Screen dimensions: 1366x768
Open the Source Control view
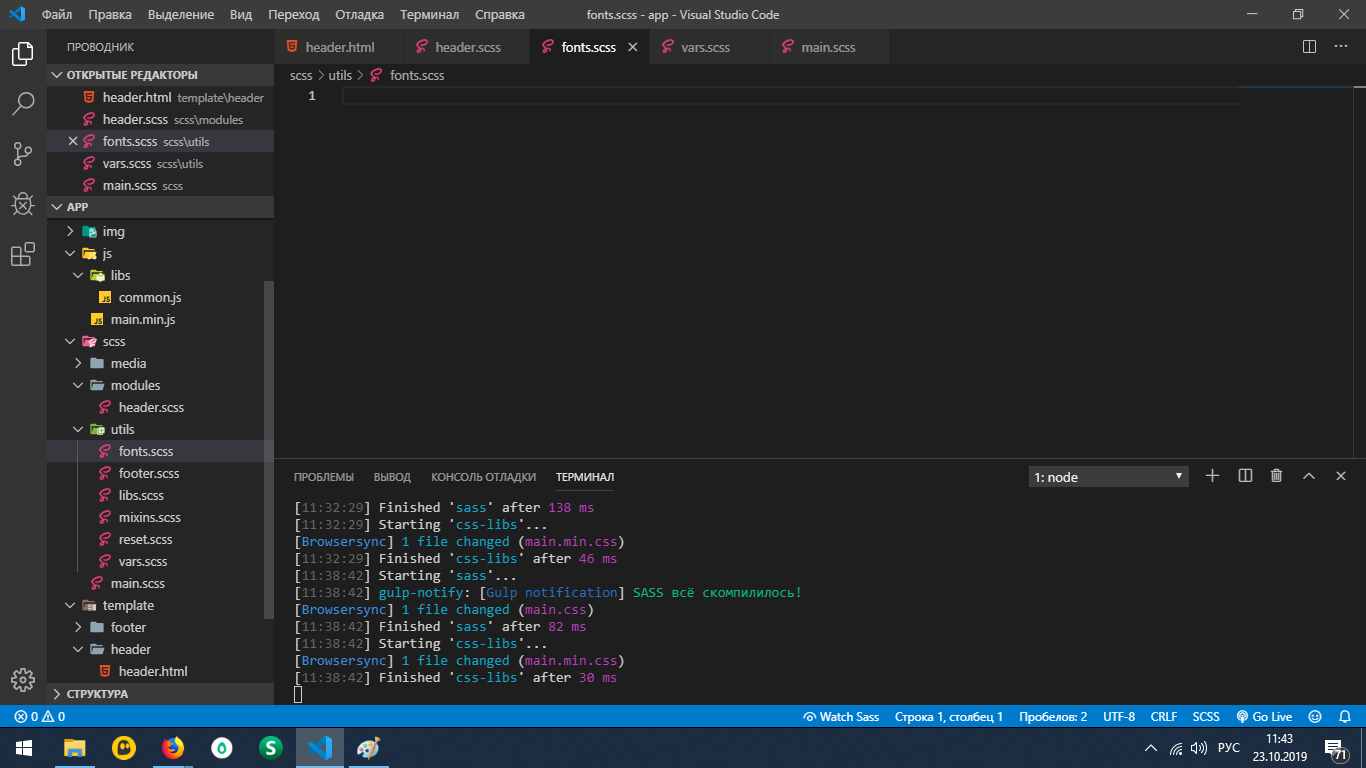[x=22, y=153]
